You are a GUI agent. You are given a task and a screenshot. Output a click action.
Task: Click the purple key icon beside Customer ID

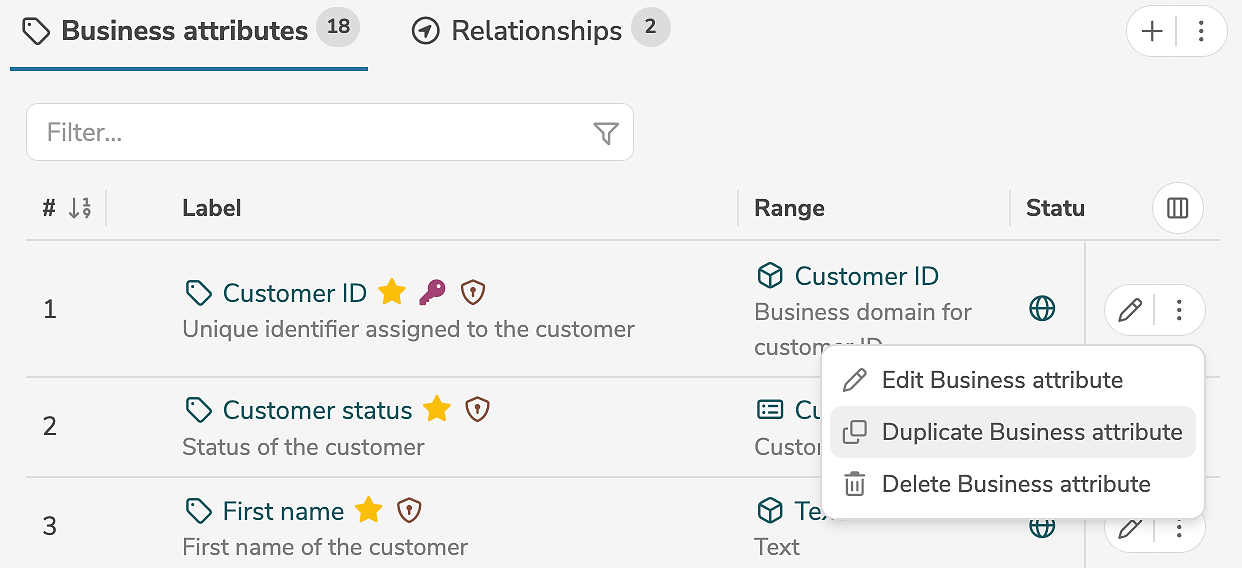click(432, 292)
